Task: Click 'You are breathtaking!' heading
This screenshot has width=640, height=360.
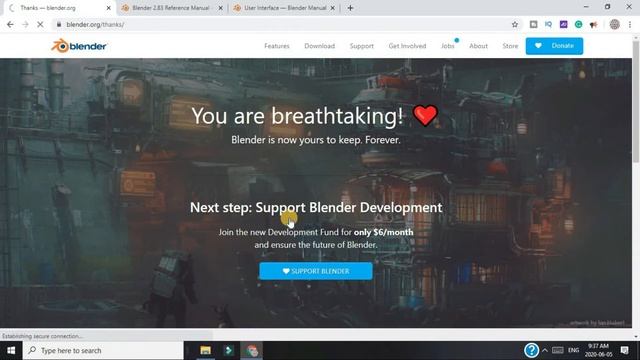Action: click(x=298, y=116)
